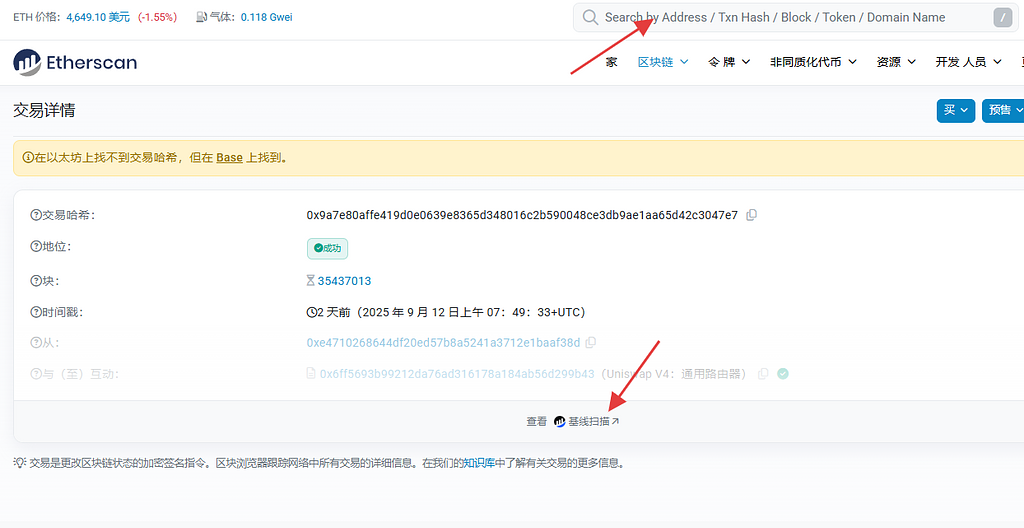Copy the transaction hash via copy icon

coord(752,215)
